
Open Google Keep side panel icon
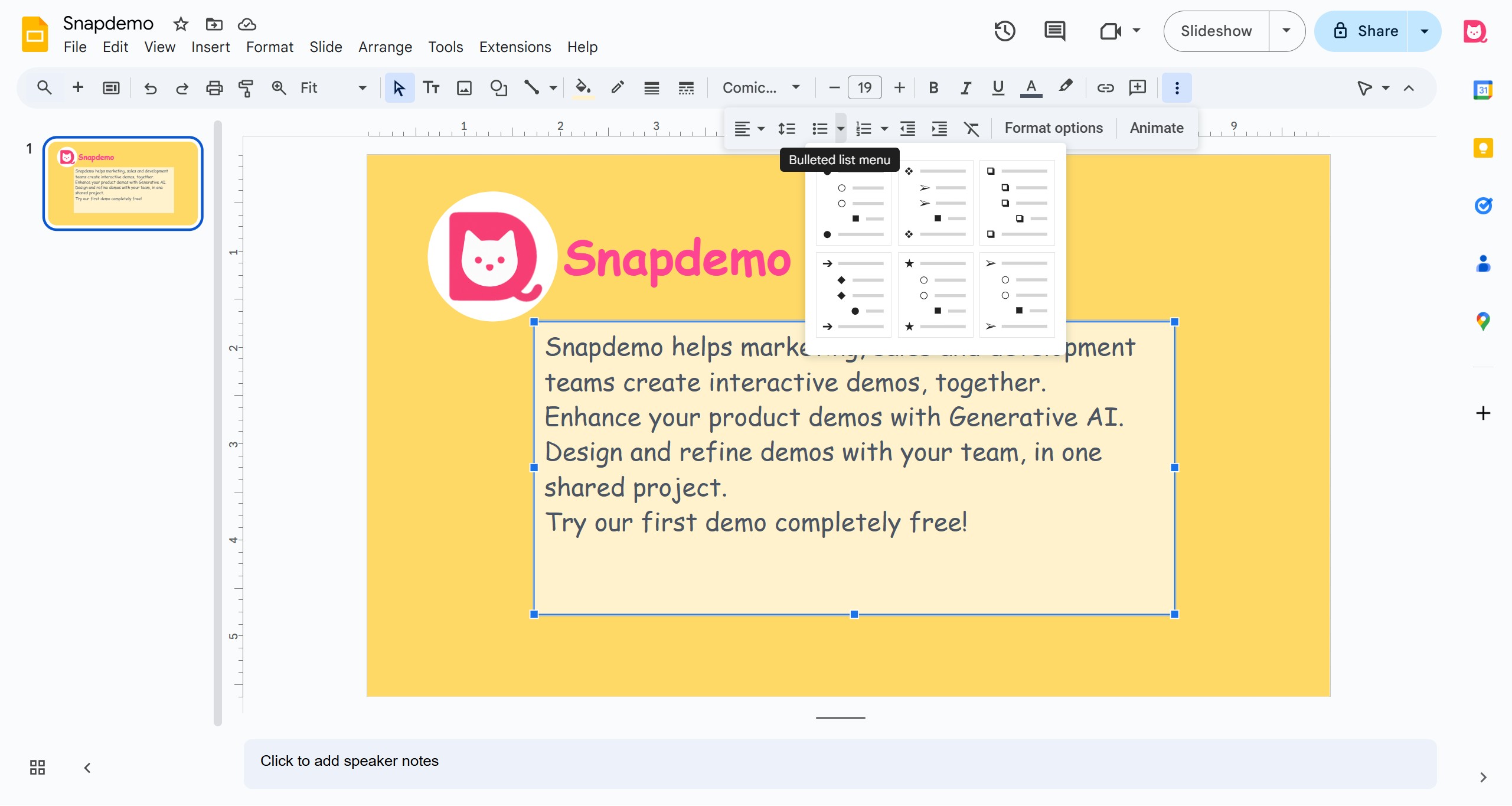point(1483,148)
